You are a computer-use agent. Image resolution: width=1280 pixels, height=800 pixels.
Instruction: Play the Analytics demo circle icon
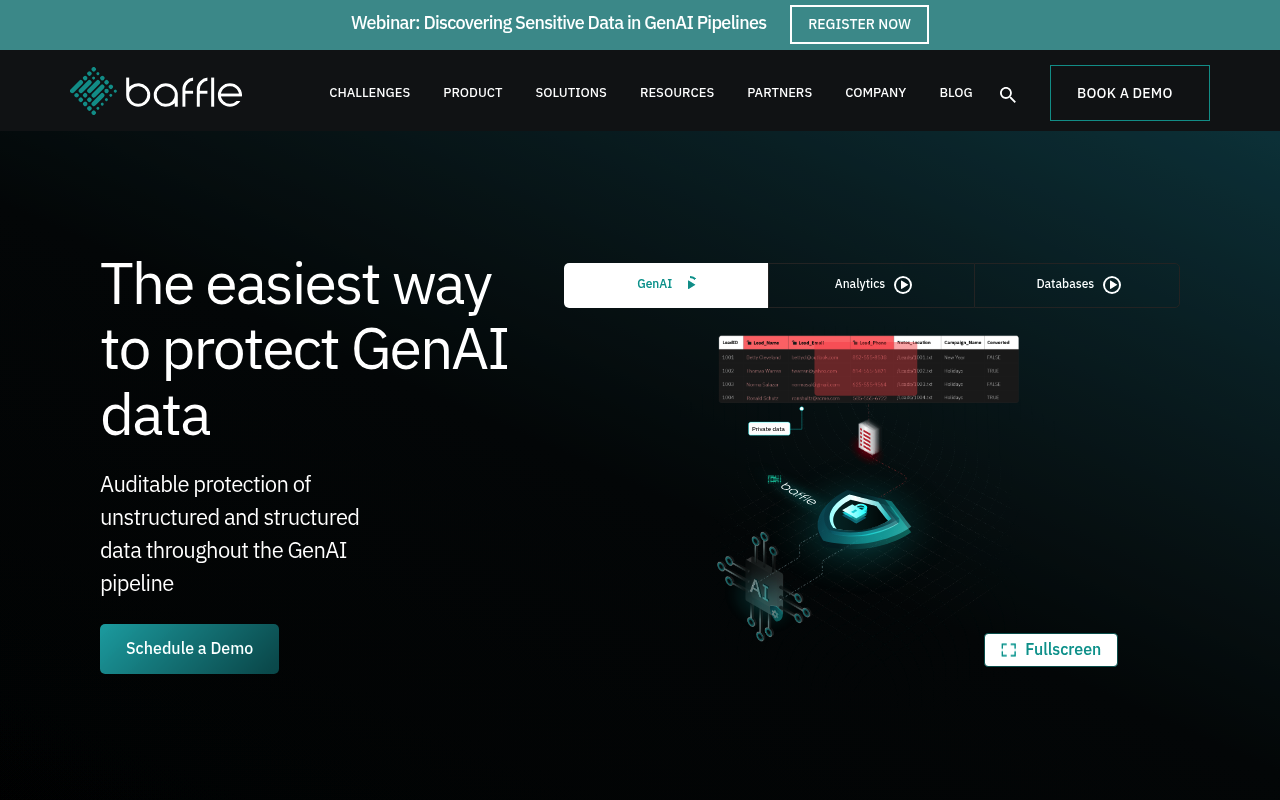point(903,285)
